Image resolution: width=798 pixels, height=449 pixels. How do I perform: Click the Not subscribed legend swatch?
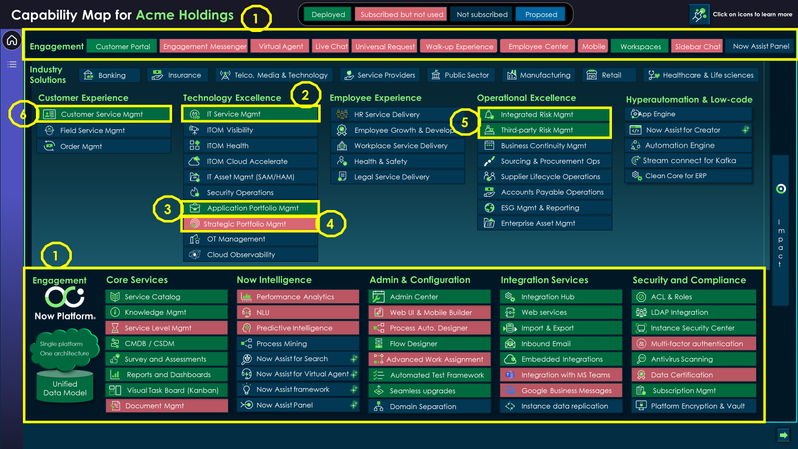(481, 14)
